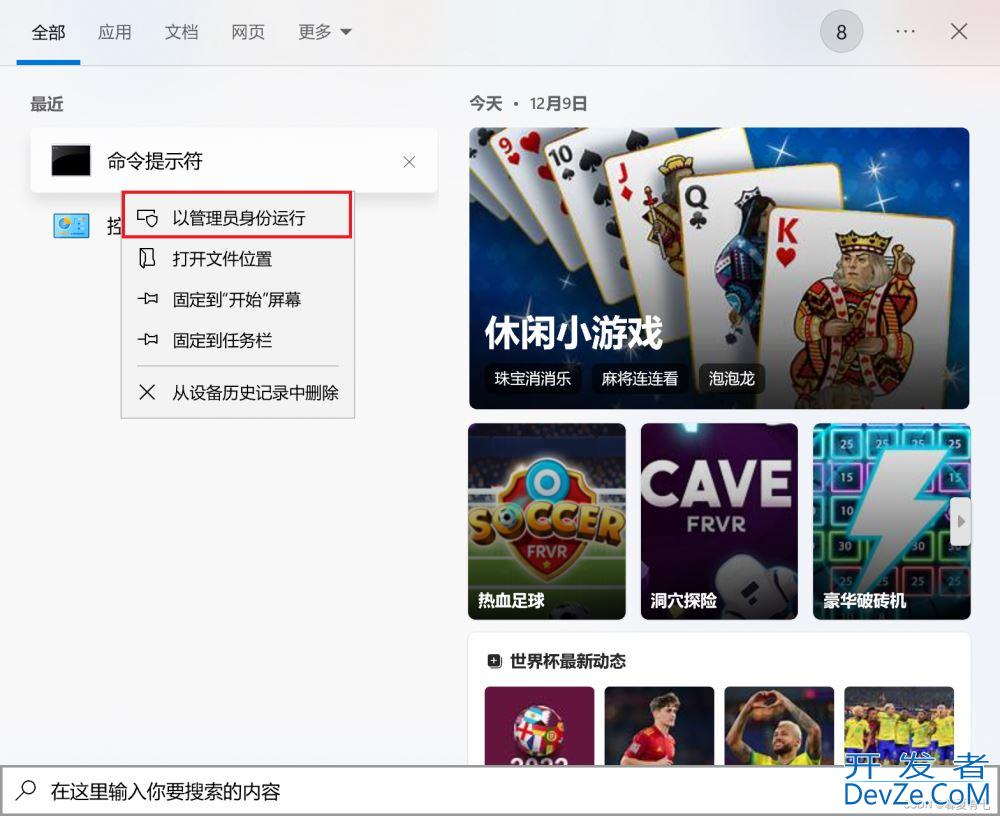Open the Control Panel icon below Command Prompt

[71, 226]
